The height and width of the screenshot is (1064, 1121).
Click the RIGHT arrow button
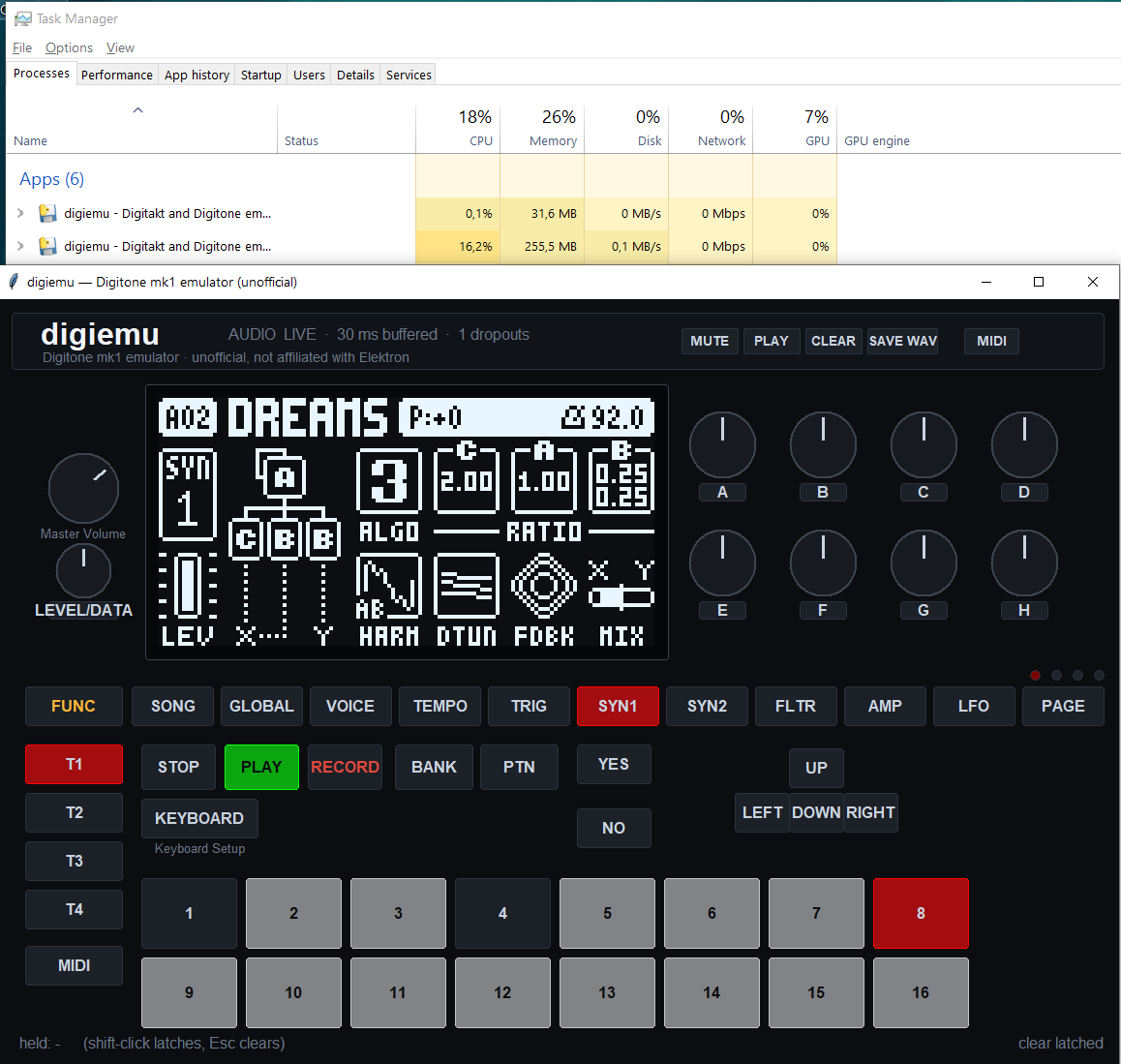(870, 812)
